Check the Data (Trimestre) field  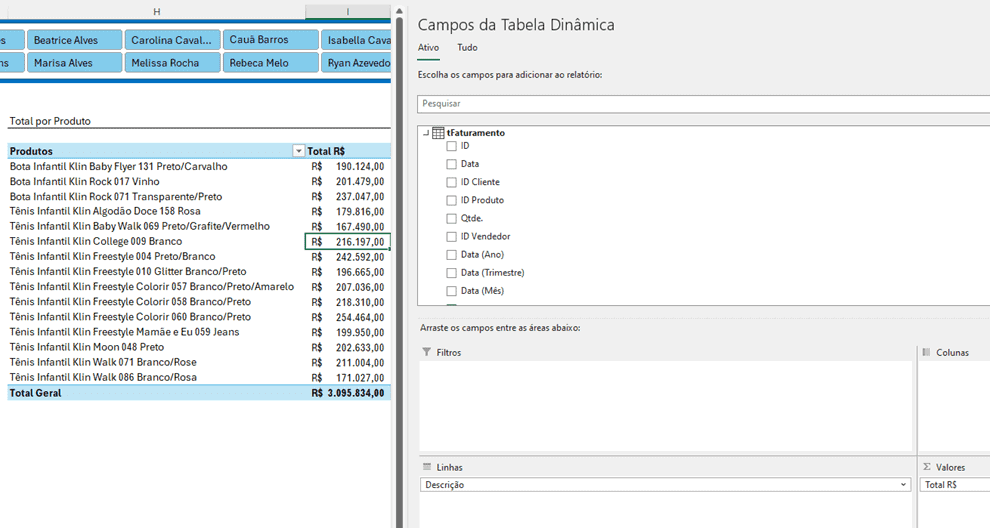click(451, 273)
